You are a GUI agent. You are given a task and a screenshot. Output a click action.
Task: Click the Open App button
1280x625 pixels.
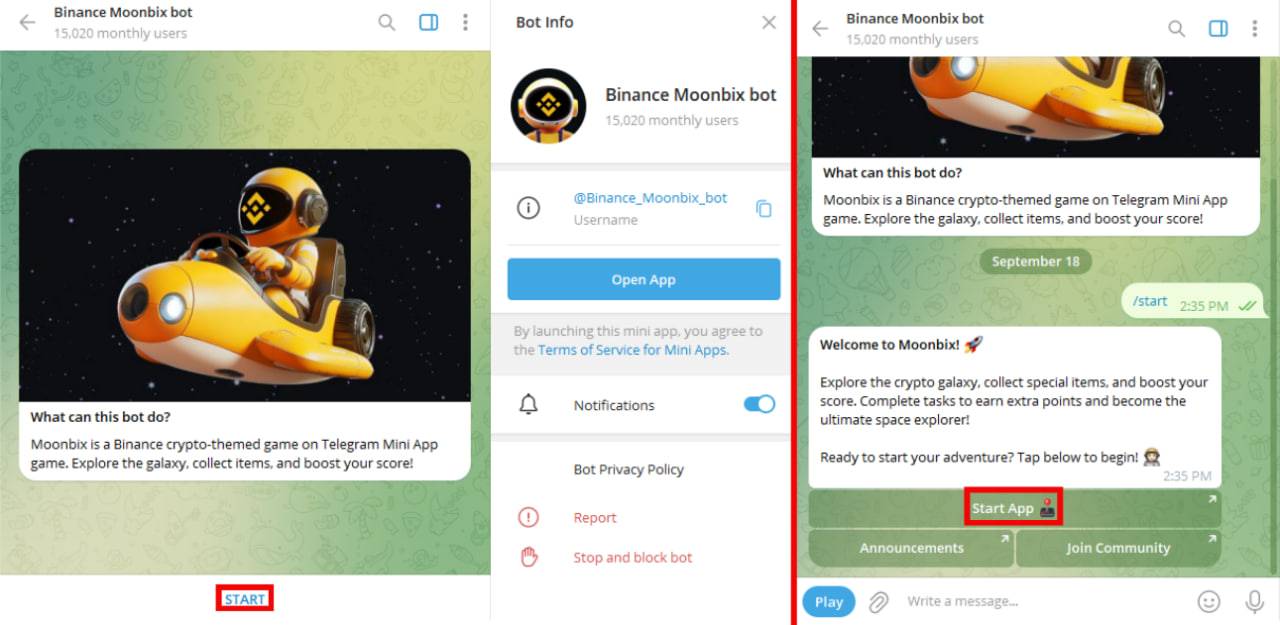(x=644, y=279)
